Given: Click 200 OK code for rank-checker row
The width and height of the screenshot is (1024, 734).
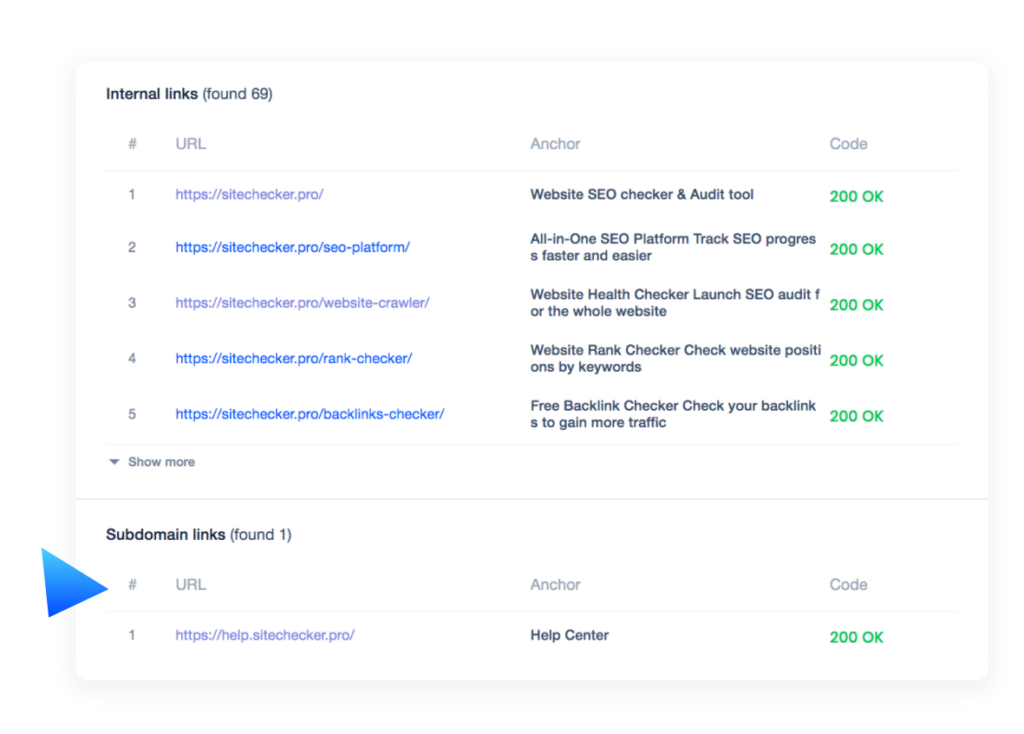Looking at the screenshot, I should tap(856, 360).
